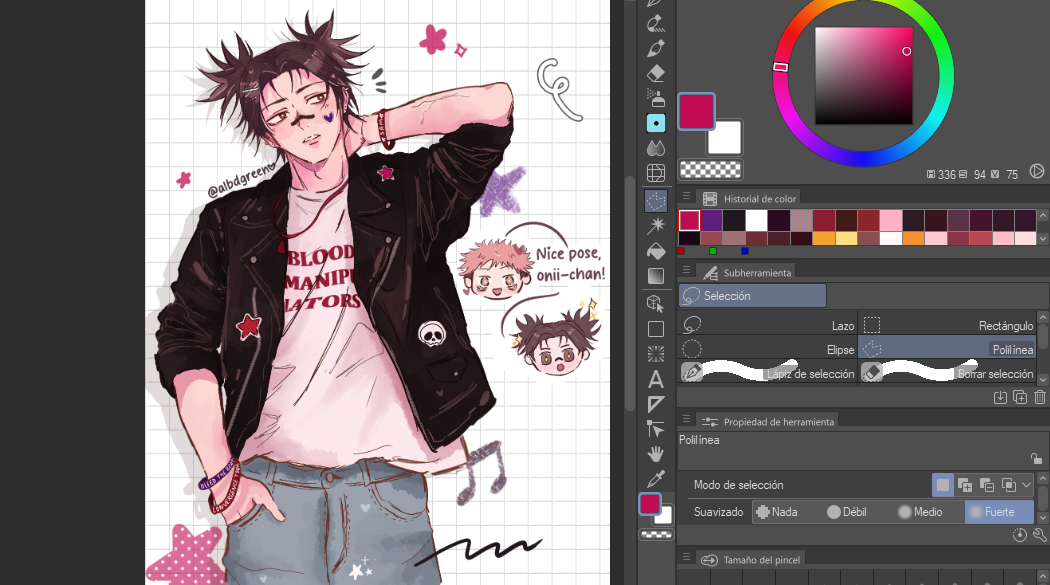The width and height of the screenshot is (1050, 585).
Task: Click the duplicate sub tool icon
Action: [1020, 398]
